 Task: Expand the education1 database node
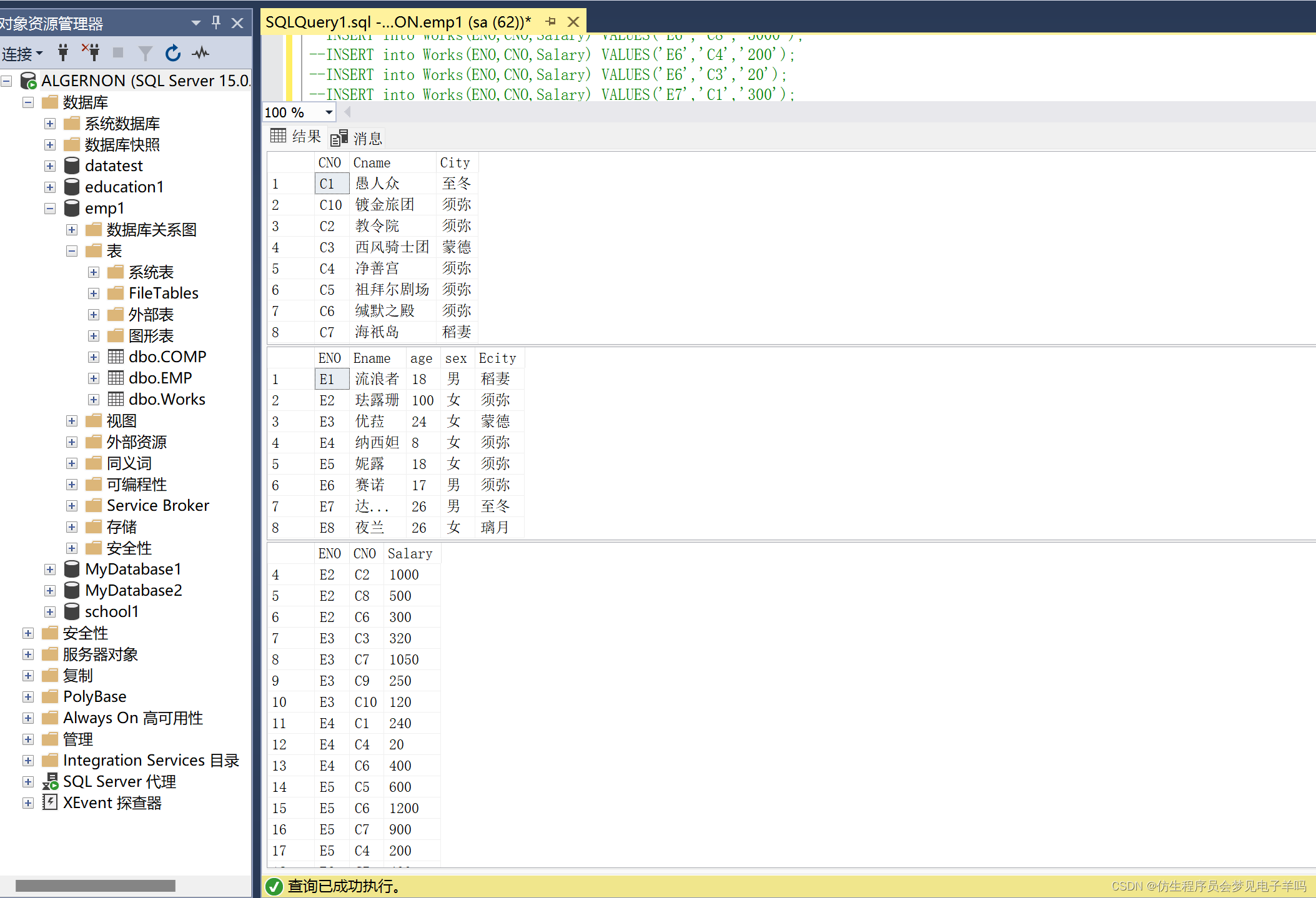pyautogui.click(x=50, y=187)
